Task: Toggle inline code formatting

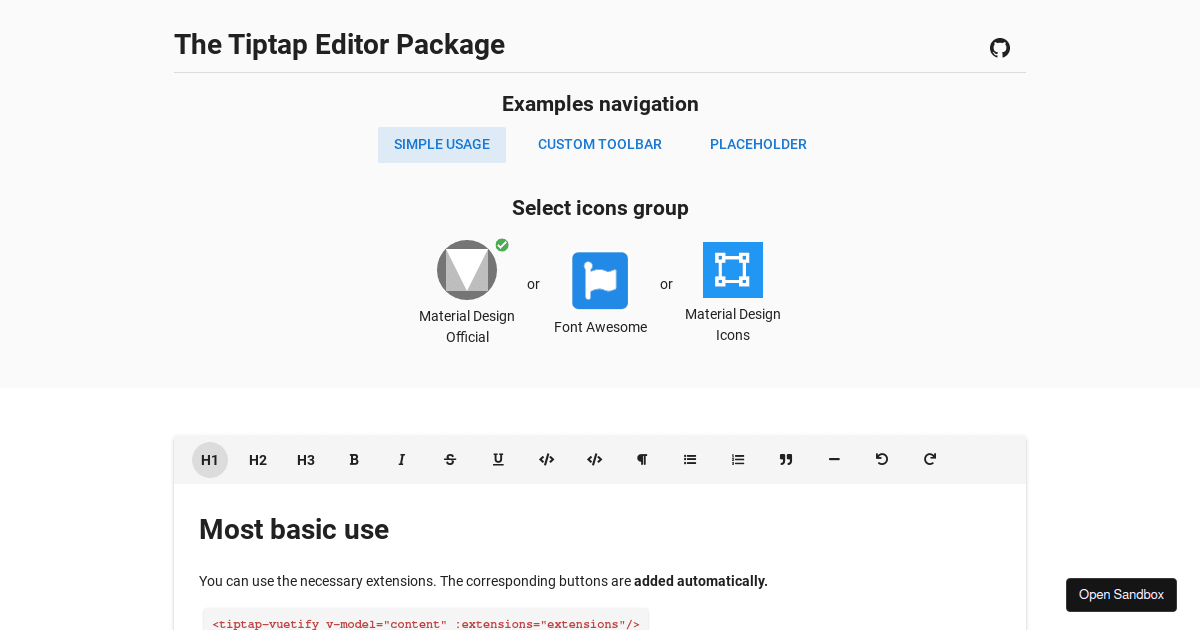Action: 546,459
